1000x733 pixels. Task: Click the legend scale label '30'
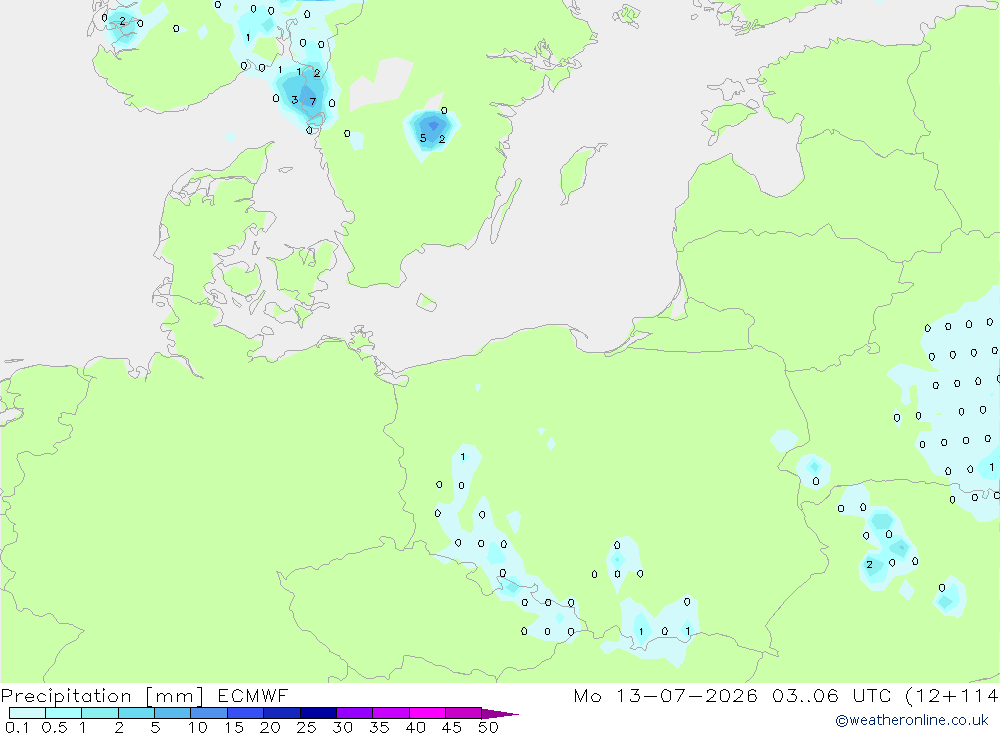(342, 727)
